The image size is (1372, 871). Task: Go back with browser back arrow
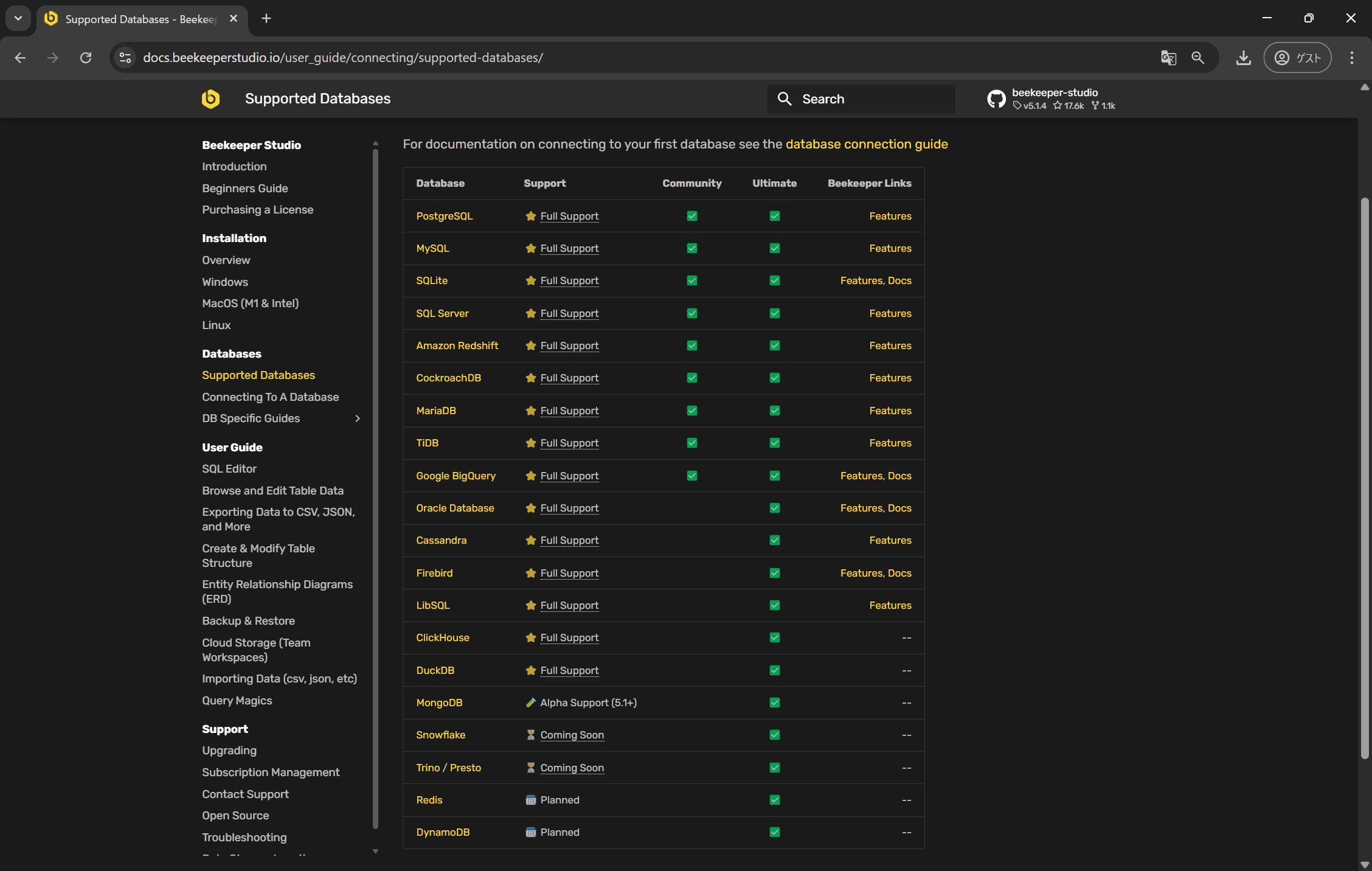click(x=20, y=58)
